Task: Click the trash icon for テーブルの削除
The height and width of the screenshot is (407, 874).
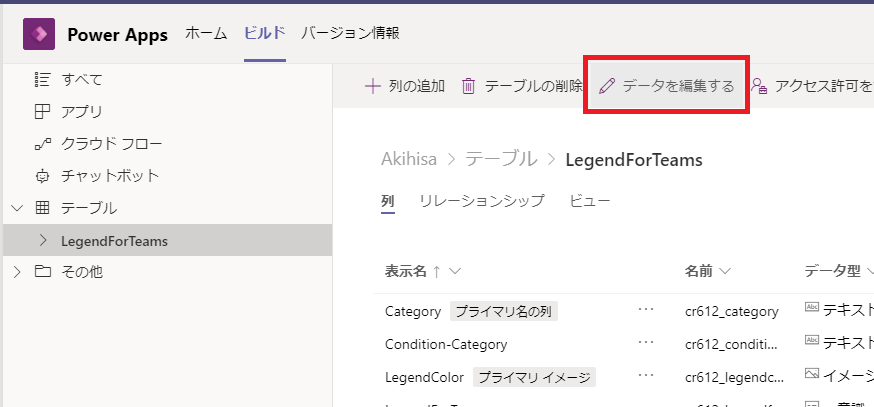Action: (x=469, y=86)
